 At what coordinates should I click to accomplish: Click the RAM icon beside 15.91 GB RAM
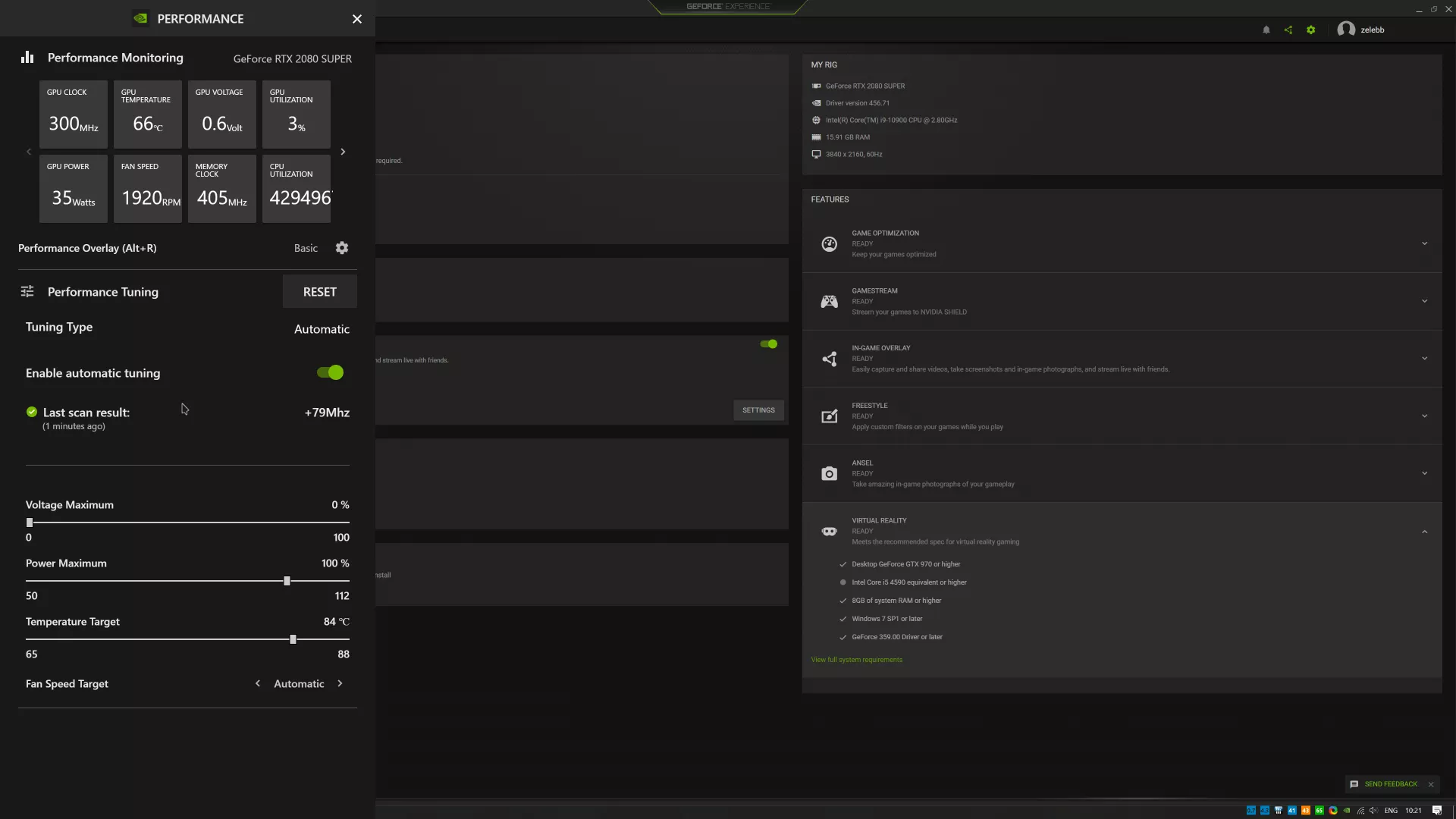(817, 137)
